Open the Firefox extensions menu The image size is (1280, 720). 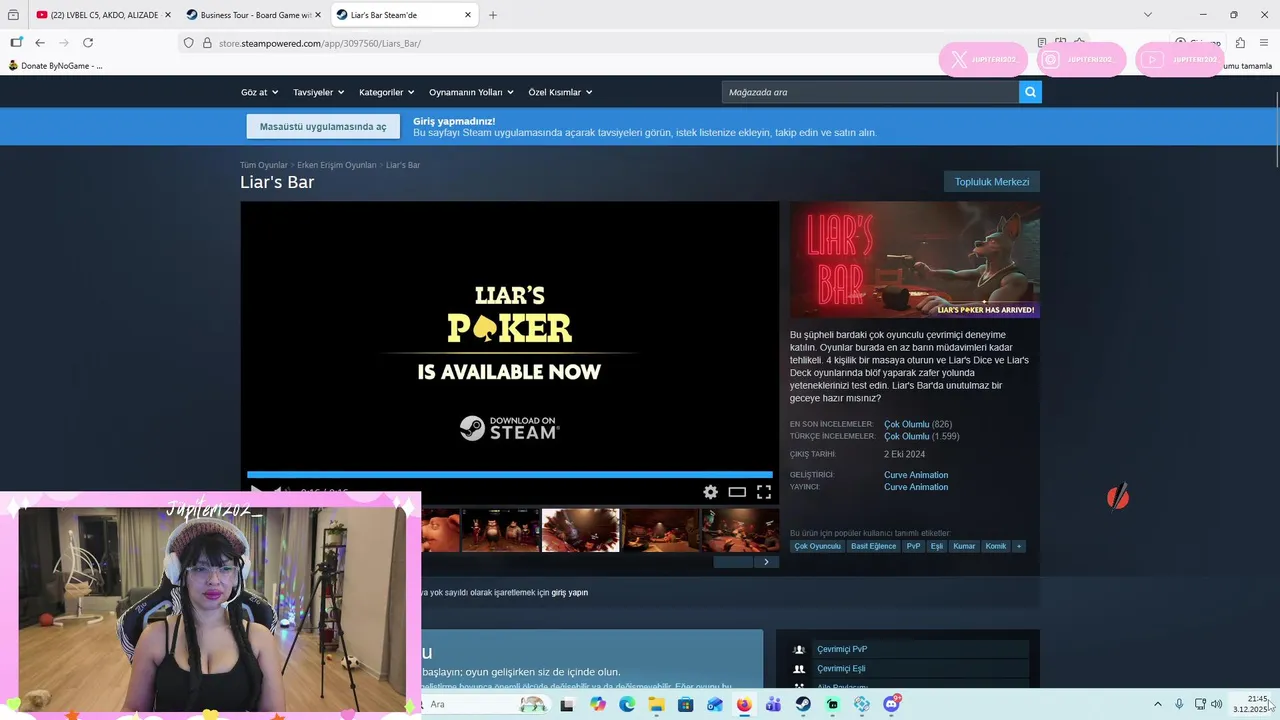click(1240, 43)
